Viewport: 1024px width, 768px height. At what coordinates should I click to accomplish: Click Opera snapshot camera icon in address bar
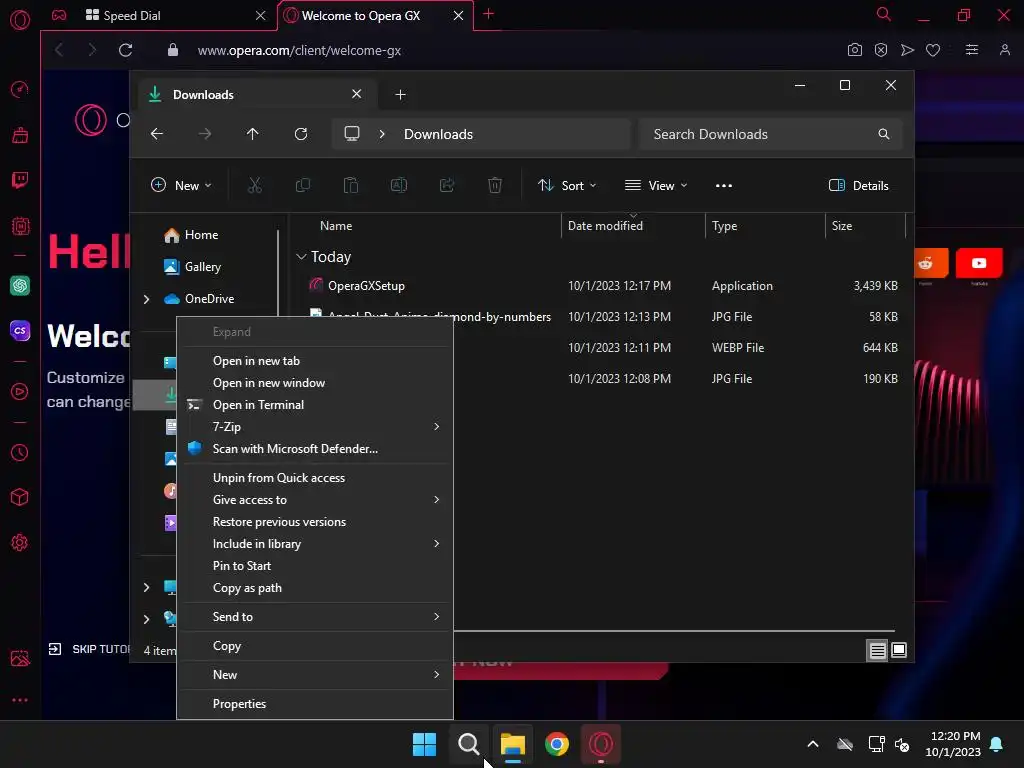(854, 50)
